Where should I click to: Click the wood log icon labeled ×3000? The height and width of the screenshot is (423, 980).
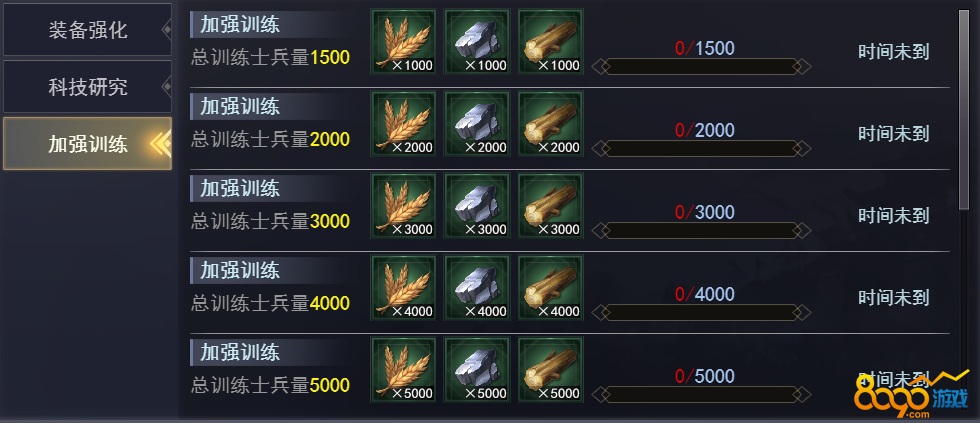(551, 206)
